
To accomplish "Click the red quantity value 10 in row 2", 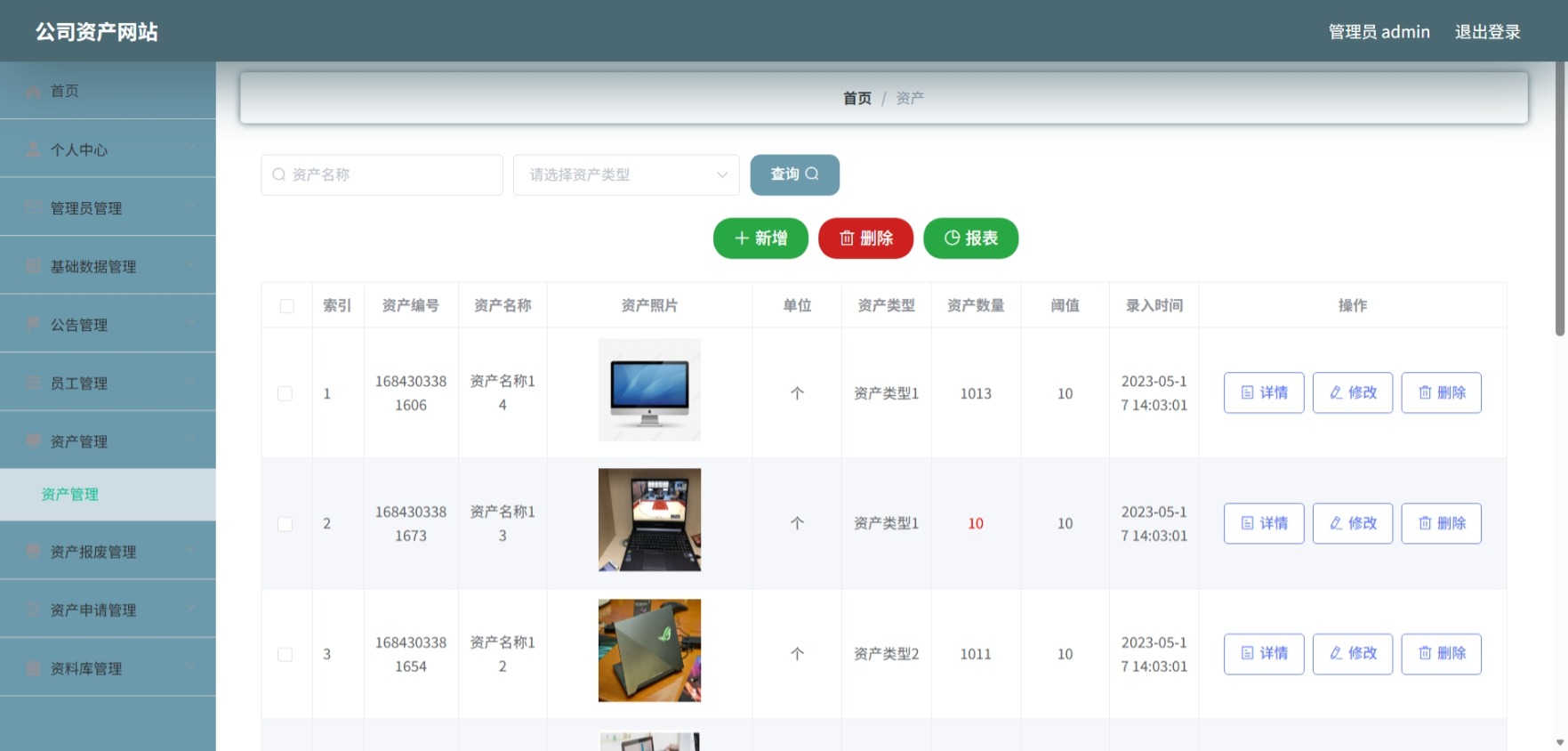I will pyautogui.click(x=976, y=524).
